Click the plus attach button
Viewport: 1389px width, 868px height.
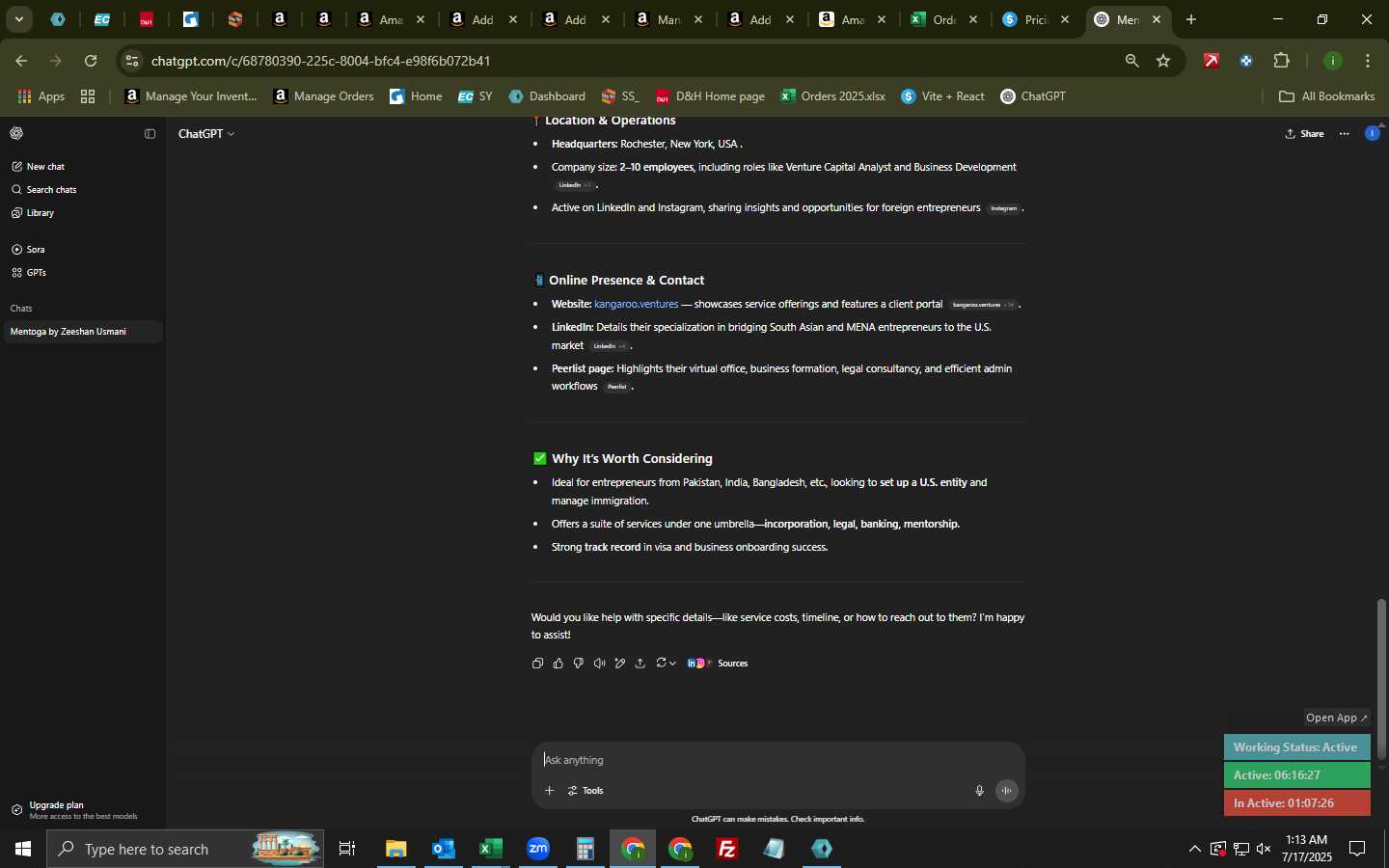[x=549, y=791]
